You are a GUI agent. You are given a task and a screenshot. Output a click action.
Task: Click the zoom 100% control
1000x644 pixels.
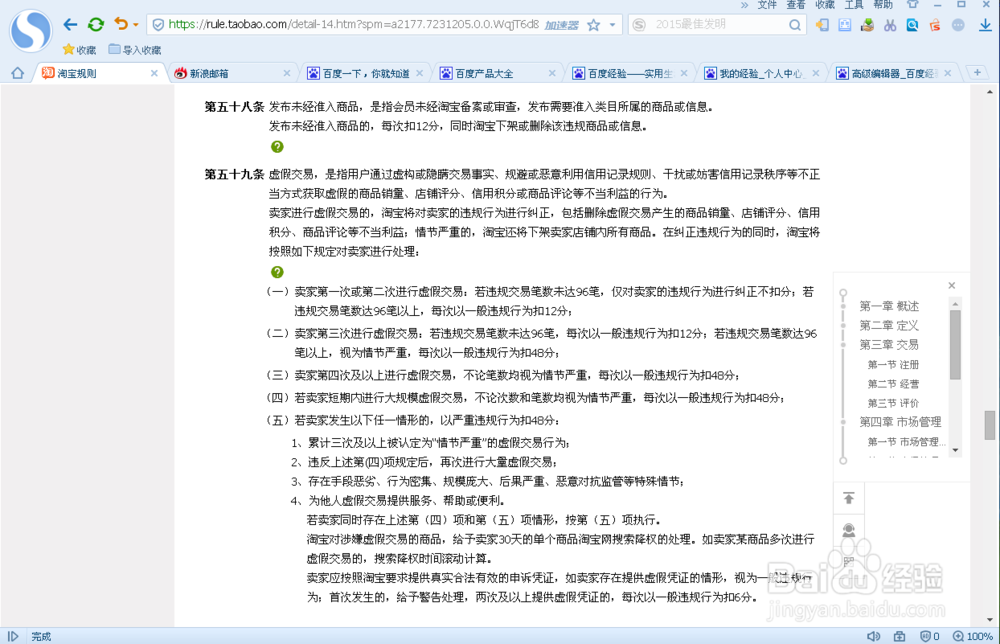point(973,636)
